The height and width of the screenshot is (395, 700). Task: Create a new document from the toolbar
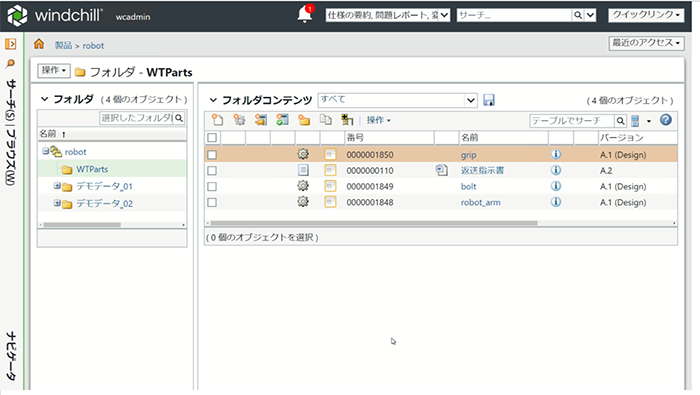pyautogui.click(x=217, y=120)
